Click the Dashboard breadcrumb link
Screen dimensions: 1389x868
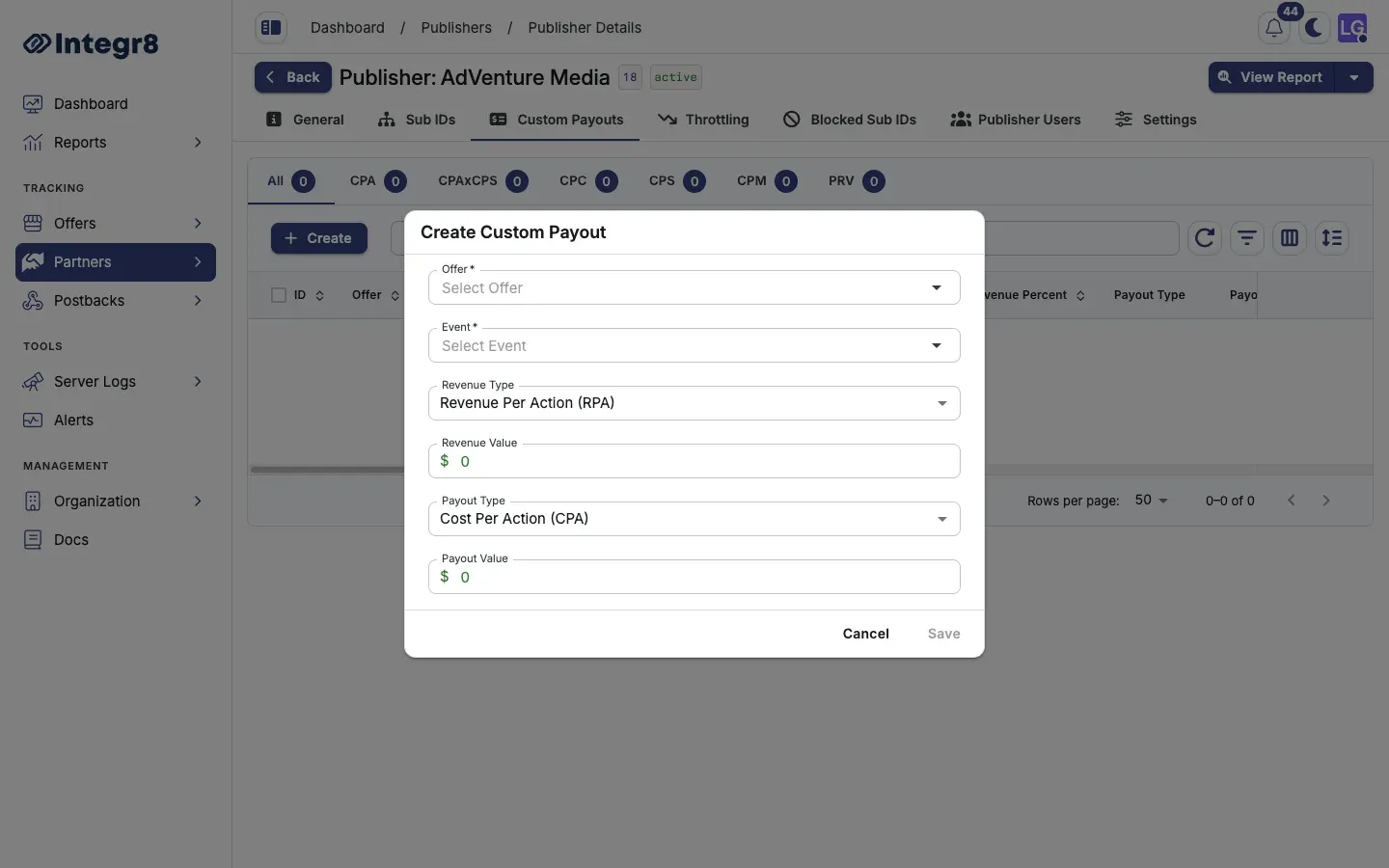click(347, 28)
